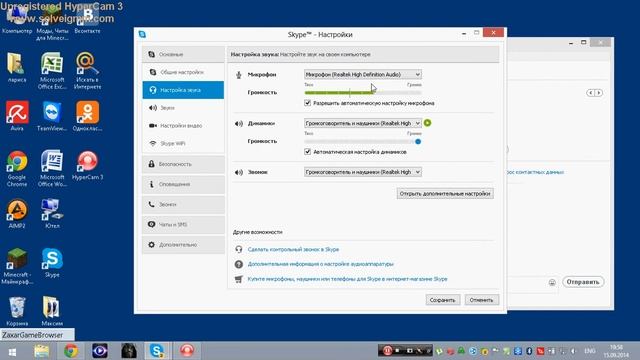Open the Minecraft desktop shortcut
The height and width of the screenshot is (360, 640).
(17, 265)
